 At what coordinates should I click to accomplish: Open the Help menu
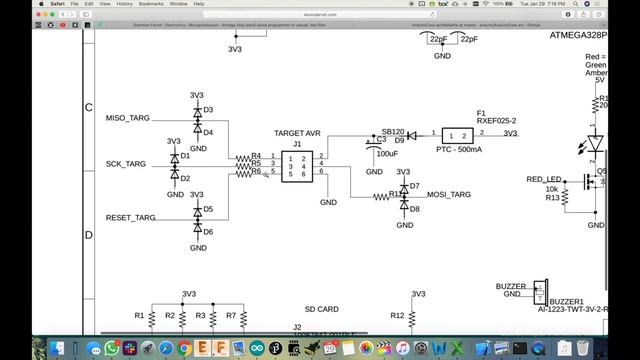tap(199, 4)
